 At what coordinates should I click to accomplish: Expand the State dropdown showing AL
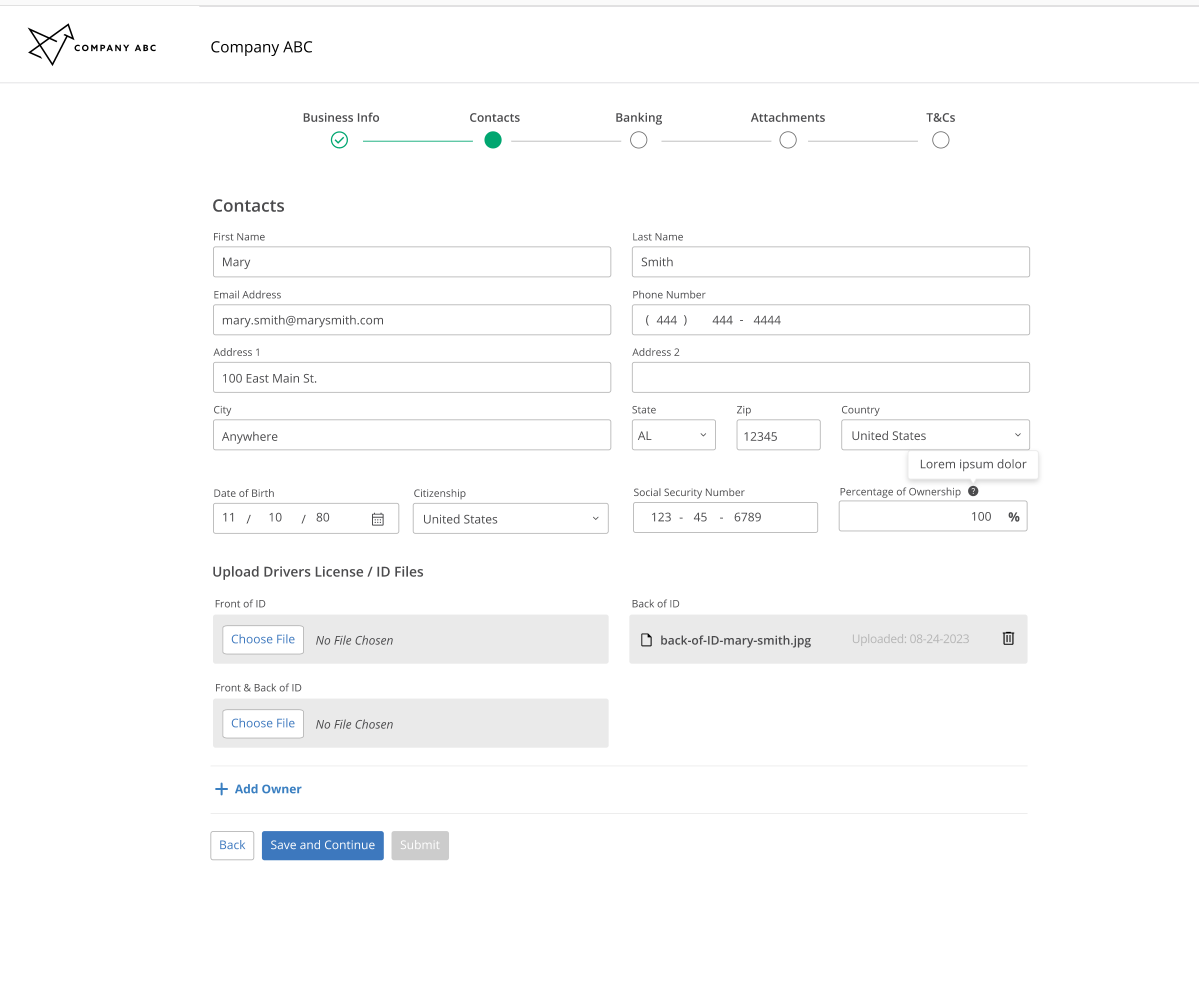[x=673, y=435]
